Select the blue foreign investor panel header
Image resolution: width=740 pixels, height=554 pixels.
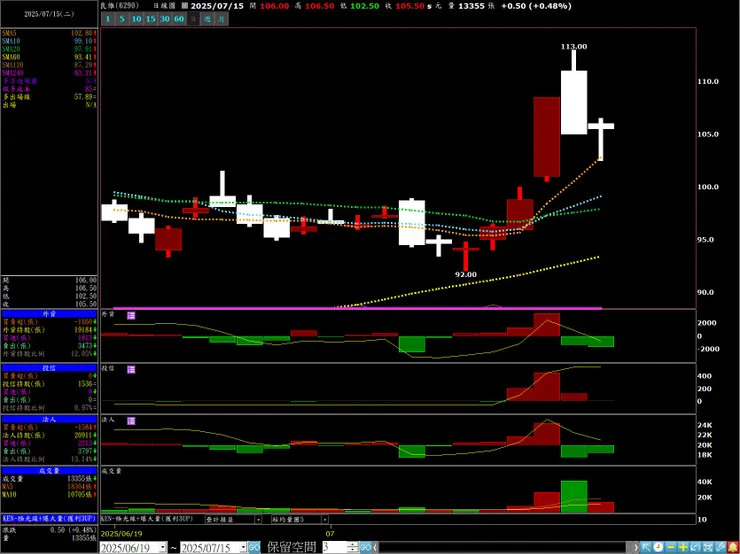[49, 314]
